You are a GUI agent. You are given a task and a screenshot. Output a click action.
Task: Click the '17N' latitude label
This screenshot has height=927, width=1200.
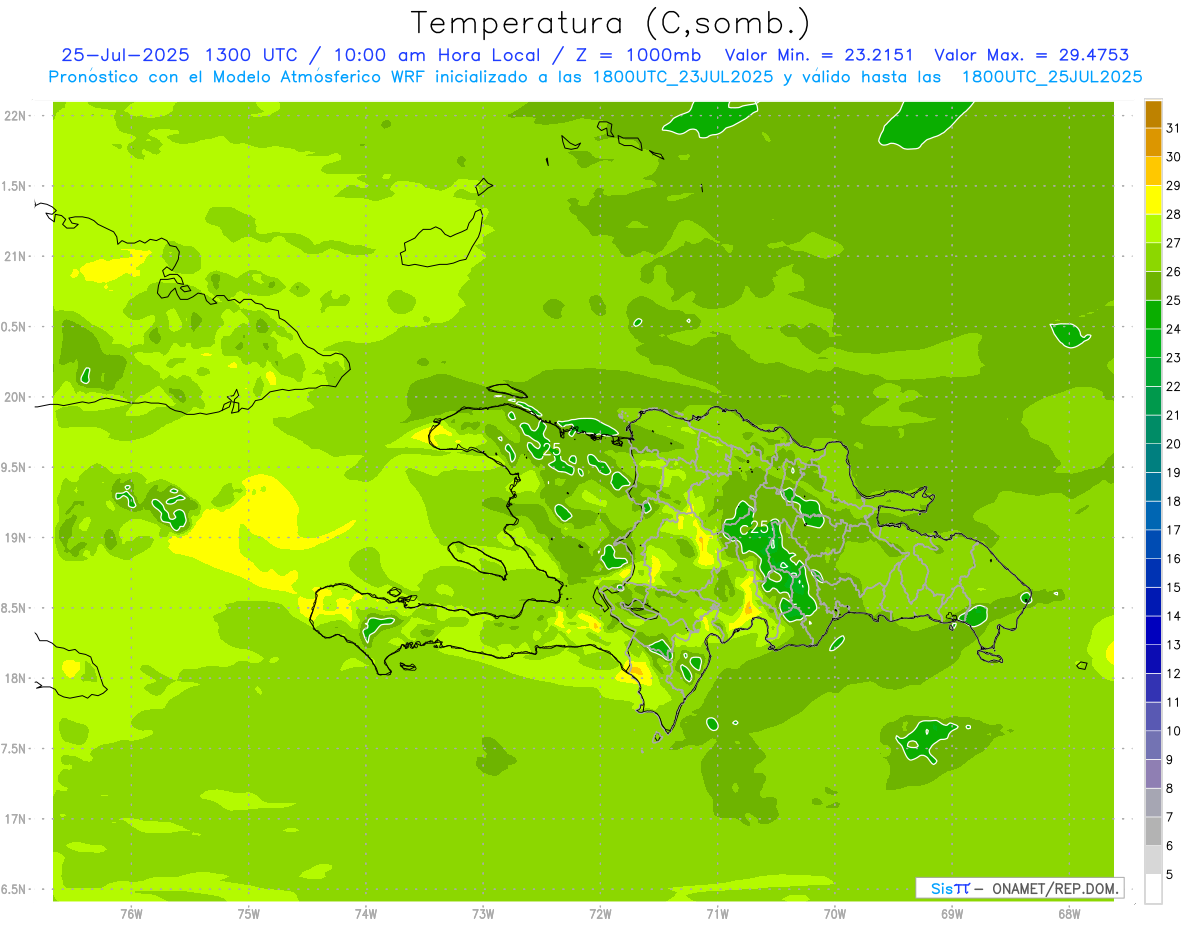click(x=15, y=819)
